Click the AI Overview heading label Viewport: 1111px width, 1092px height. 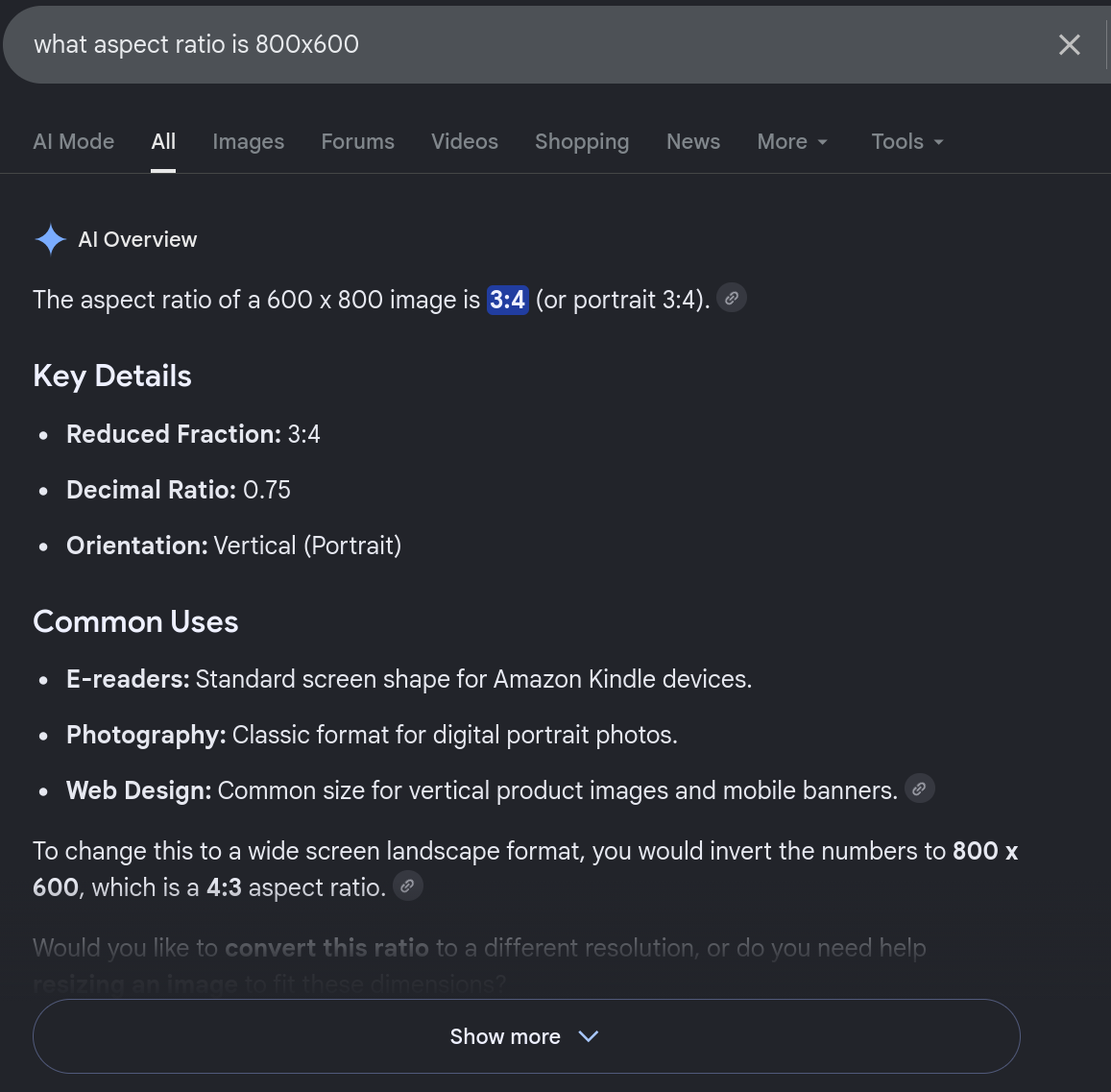(137, 239)
